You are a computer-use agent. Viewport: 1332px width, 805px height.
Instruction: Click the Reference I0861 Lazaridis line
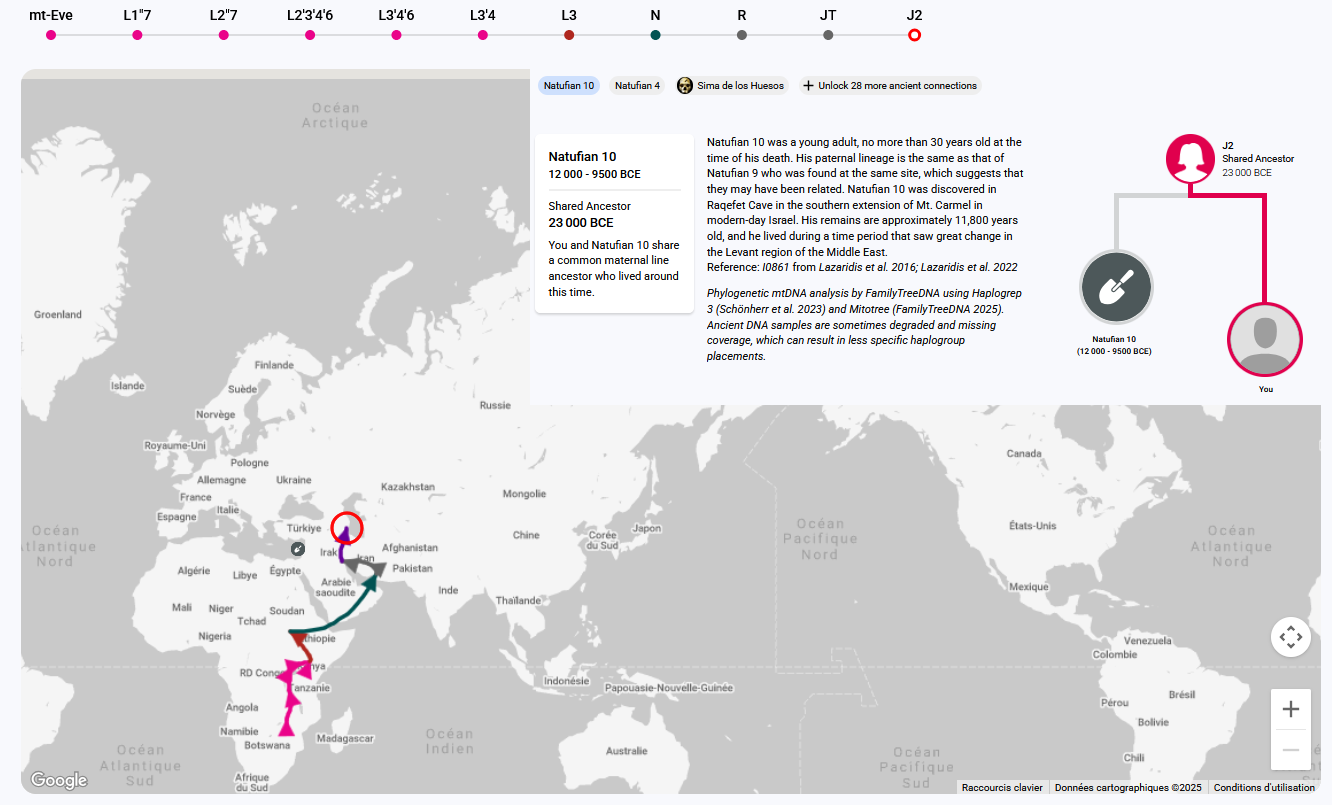tap(862, 267)
